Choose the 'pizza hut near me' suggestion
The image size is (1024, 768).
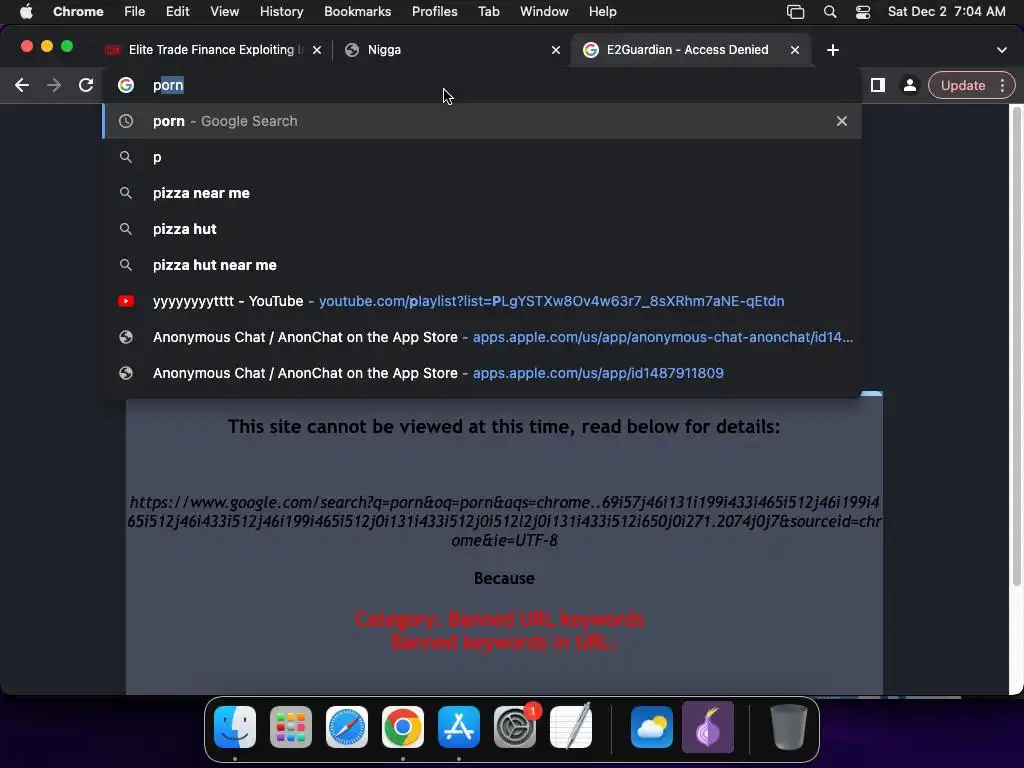[x=482, y=265]
